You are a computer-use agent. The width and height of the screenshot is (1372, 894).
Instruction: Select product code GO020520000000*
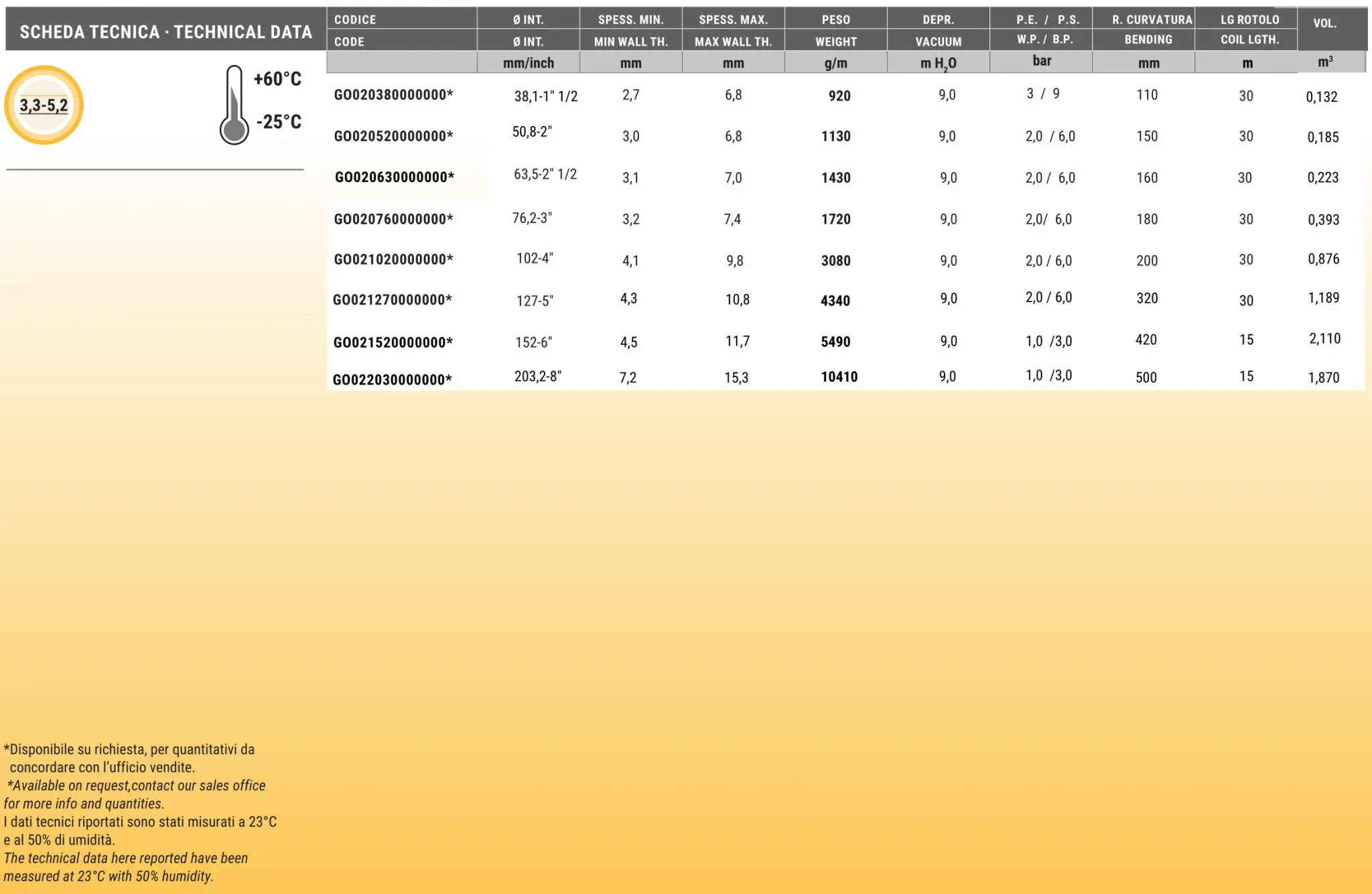click(x=393, y=137)
